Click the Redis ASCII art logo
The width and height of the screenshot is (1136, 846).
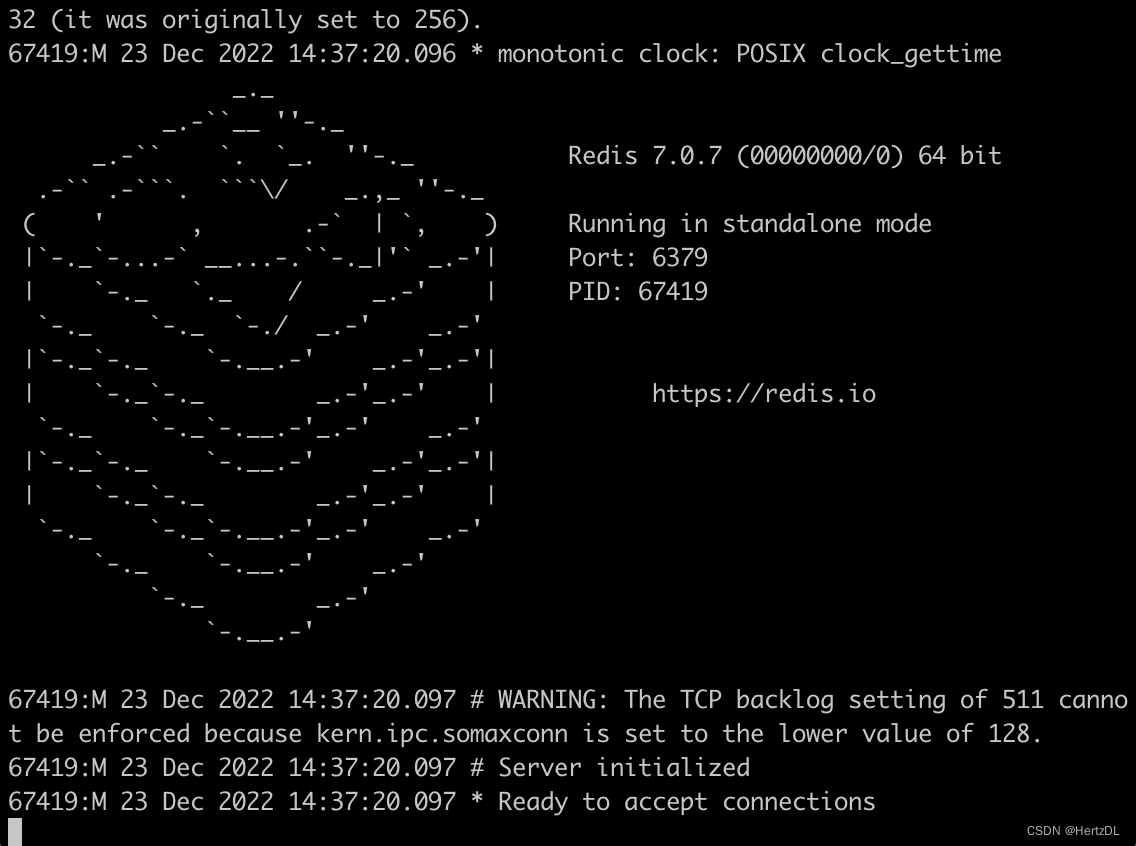tap(261, 366)
